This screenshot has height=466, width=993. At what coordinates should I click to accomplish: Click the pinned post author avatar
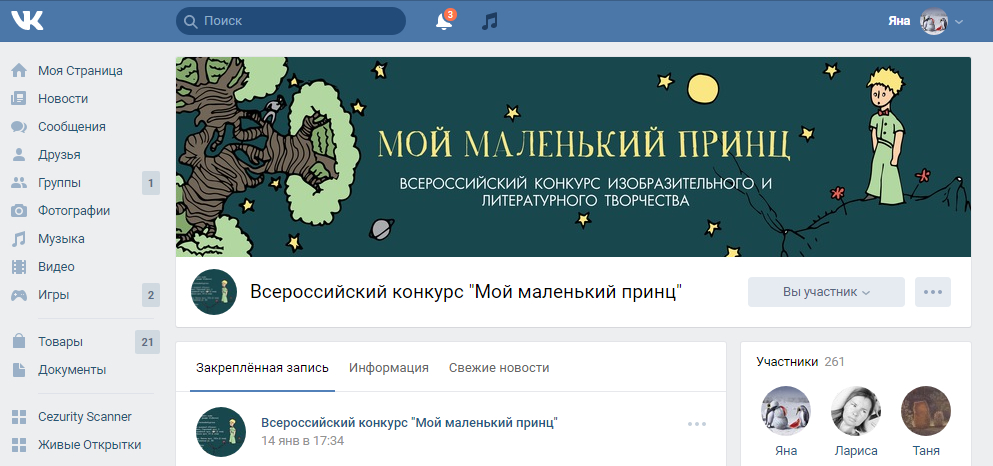220,432
